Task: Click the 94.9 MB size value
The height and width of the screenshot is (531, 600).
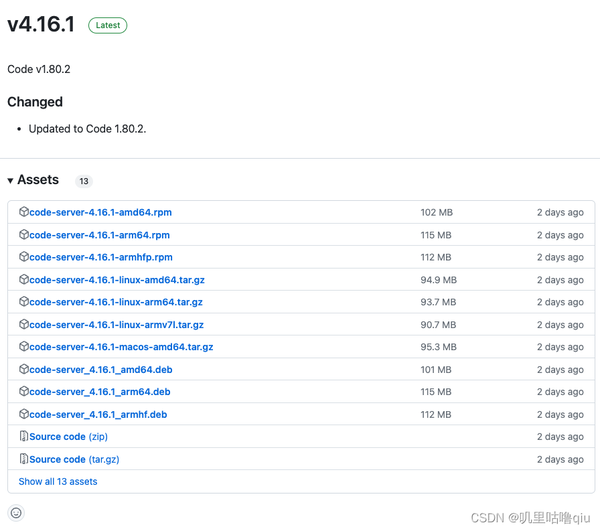Action: pos(439,280)
